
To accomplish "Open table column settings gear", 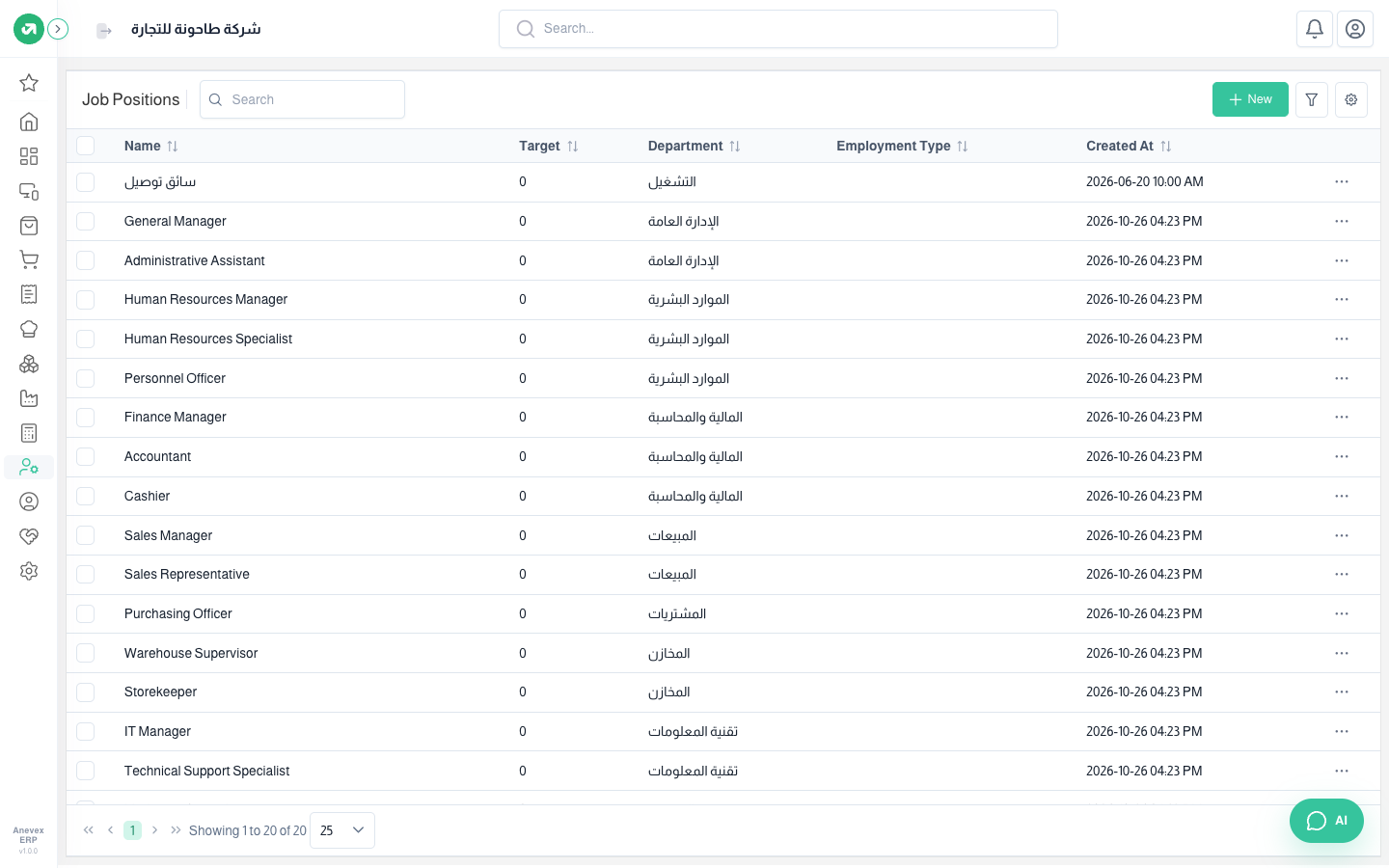I will 1351,99.
